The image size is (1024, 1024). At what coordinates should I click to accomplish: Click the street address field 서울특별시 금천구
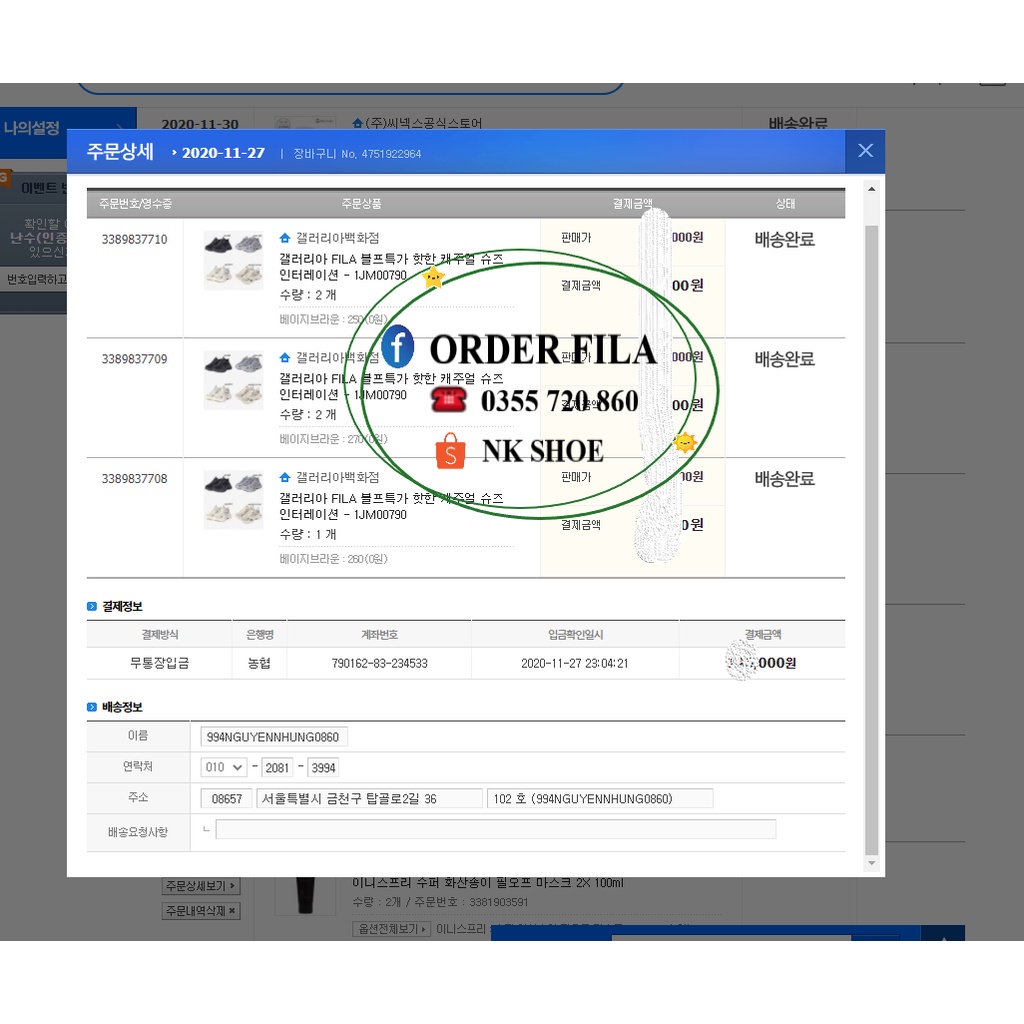coord(368,798)
